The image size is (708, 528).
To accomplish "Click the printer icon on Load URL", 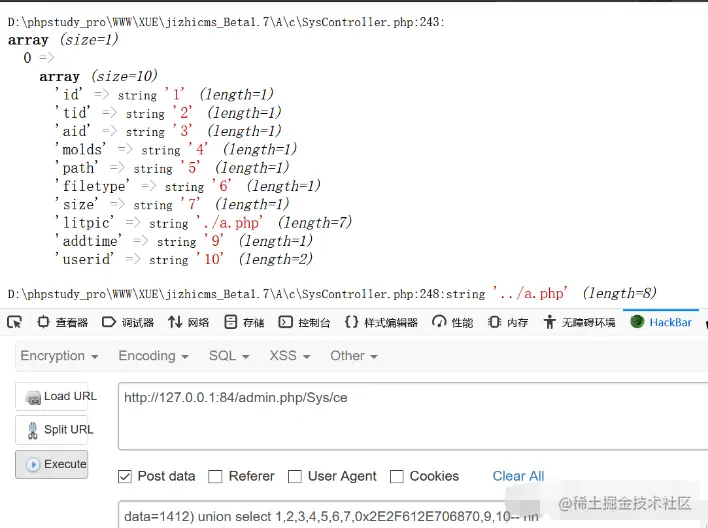I will pos(33,398).
